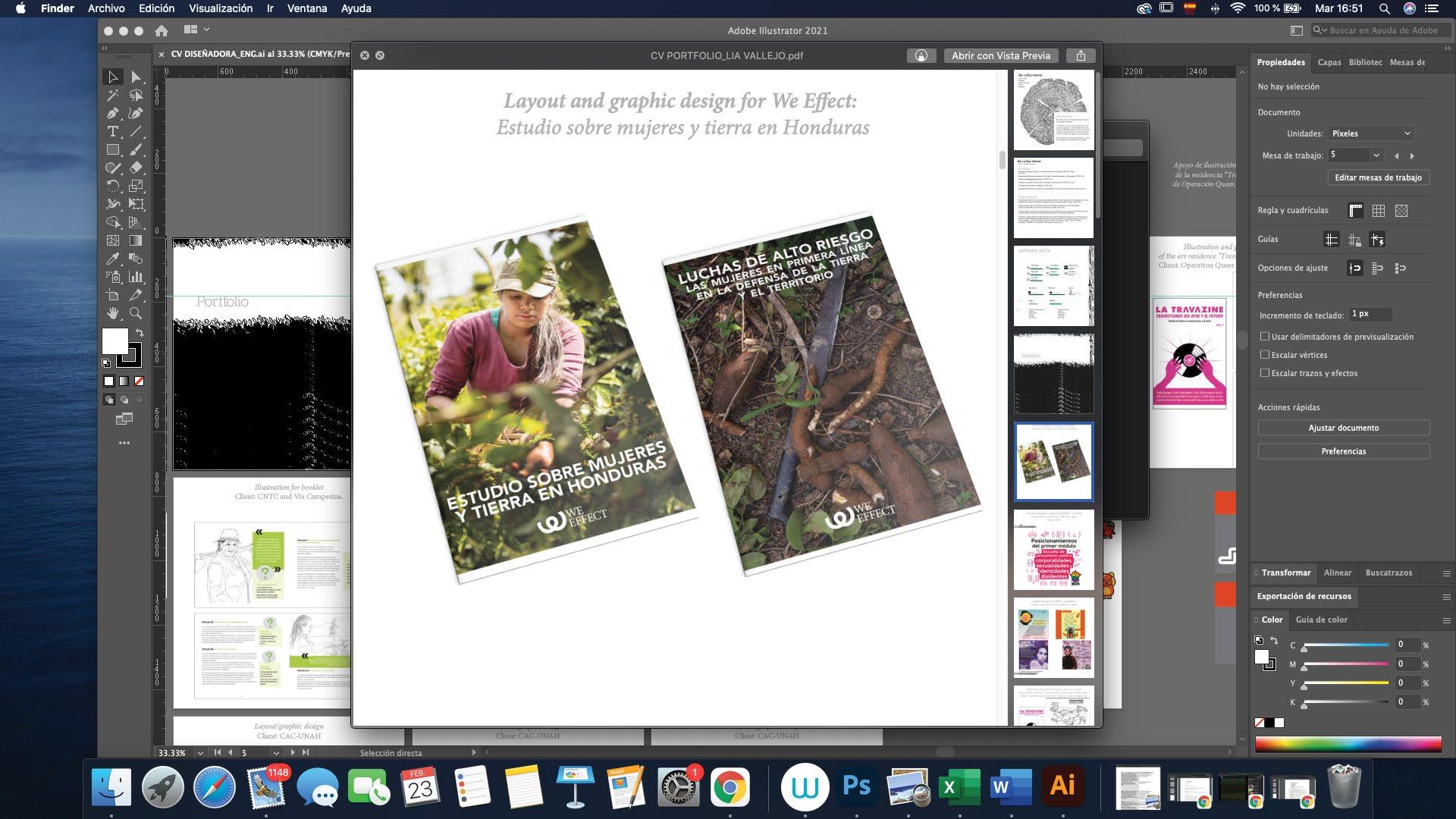Viewport: 1456px width, 819px height.
Task: Open the zoom level dropdown at 33.33%
Action: tap(200, 753)
